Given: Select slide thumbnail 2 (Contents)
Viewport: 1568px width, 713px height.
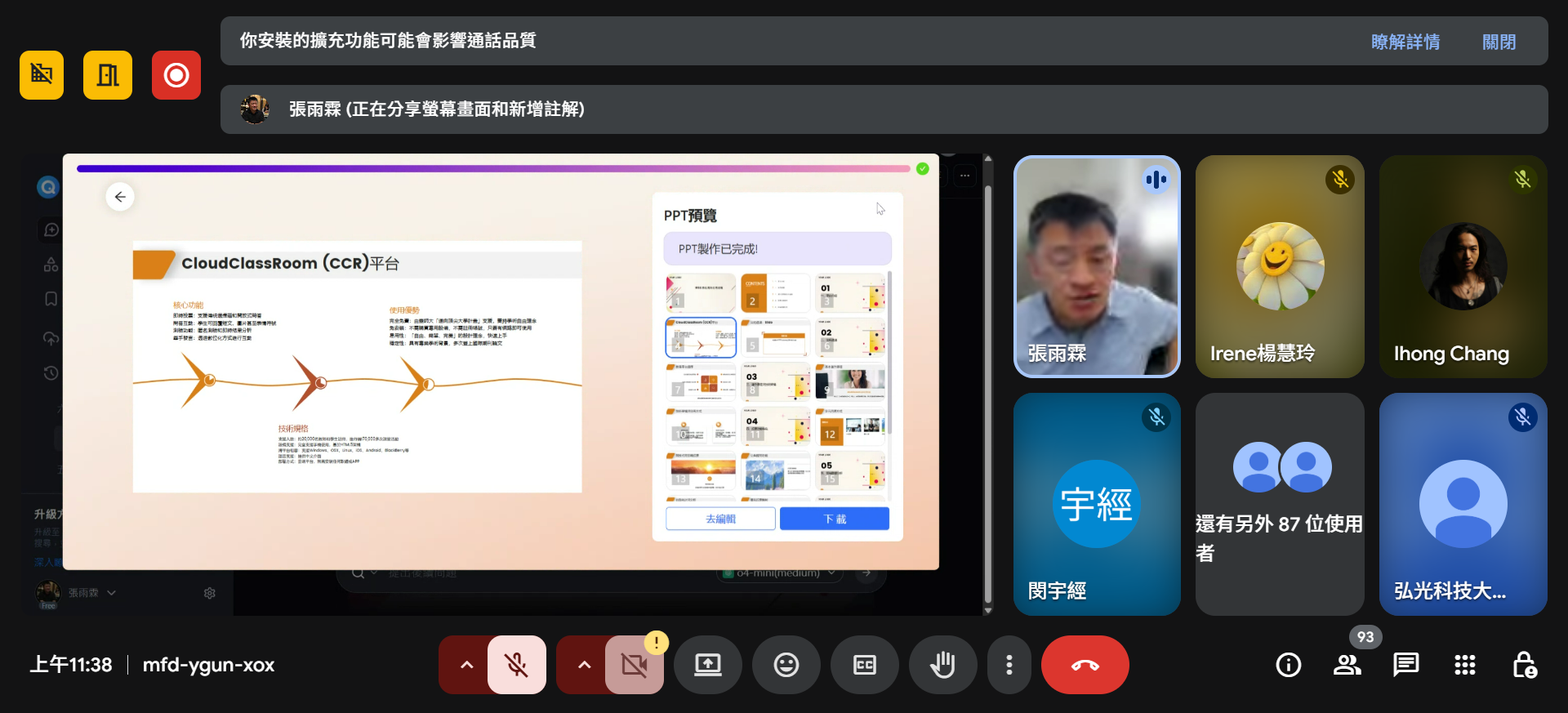Looking at the screenshot, I should pos(776,293).
